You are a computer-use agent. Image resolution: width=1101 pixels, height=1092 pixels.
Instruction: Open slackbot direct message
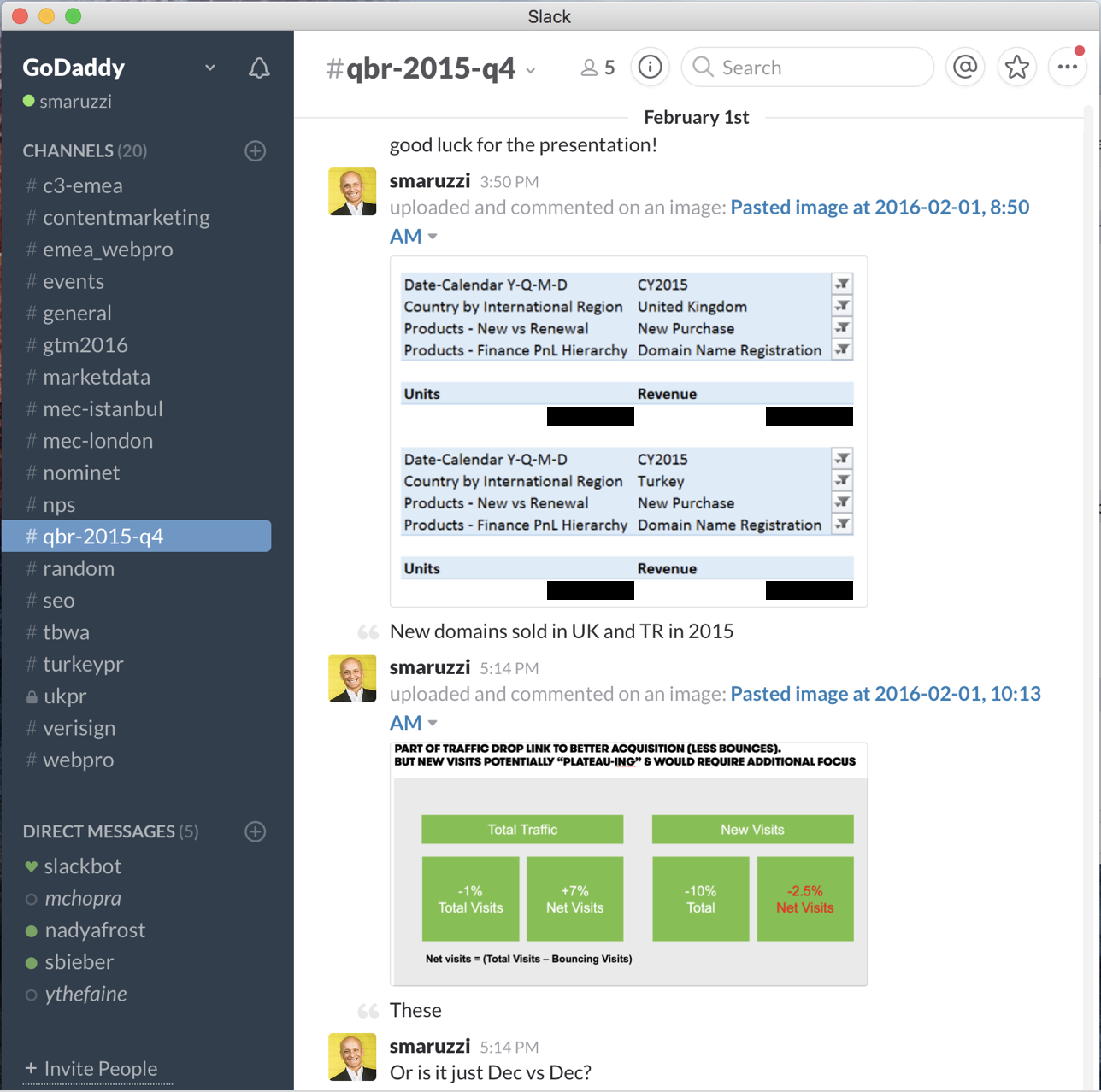pos(83,866)
